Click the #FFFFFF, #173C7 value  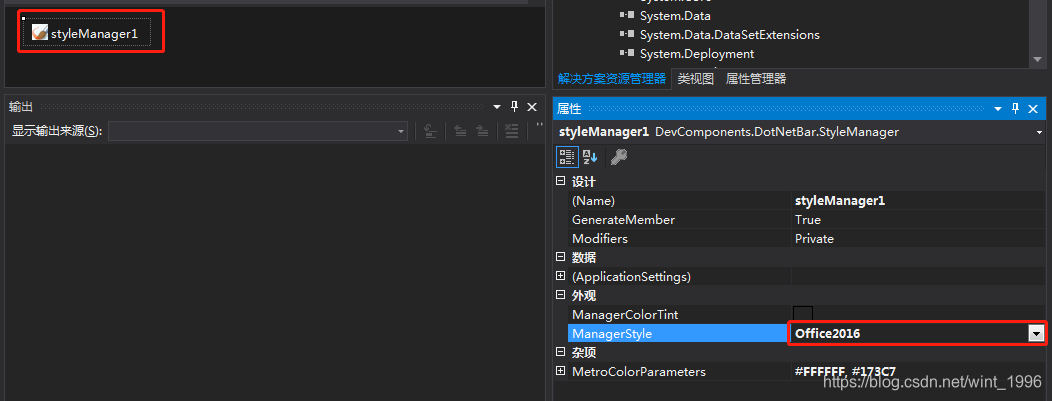tap(845, 371)
